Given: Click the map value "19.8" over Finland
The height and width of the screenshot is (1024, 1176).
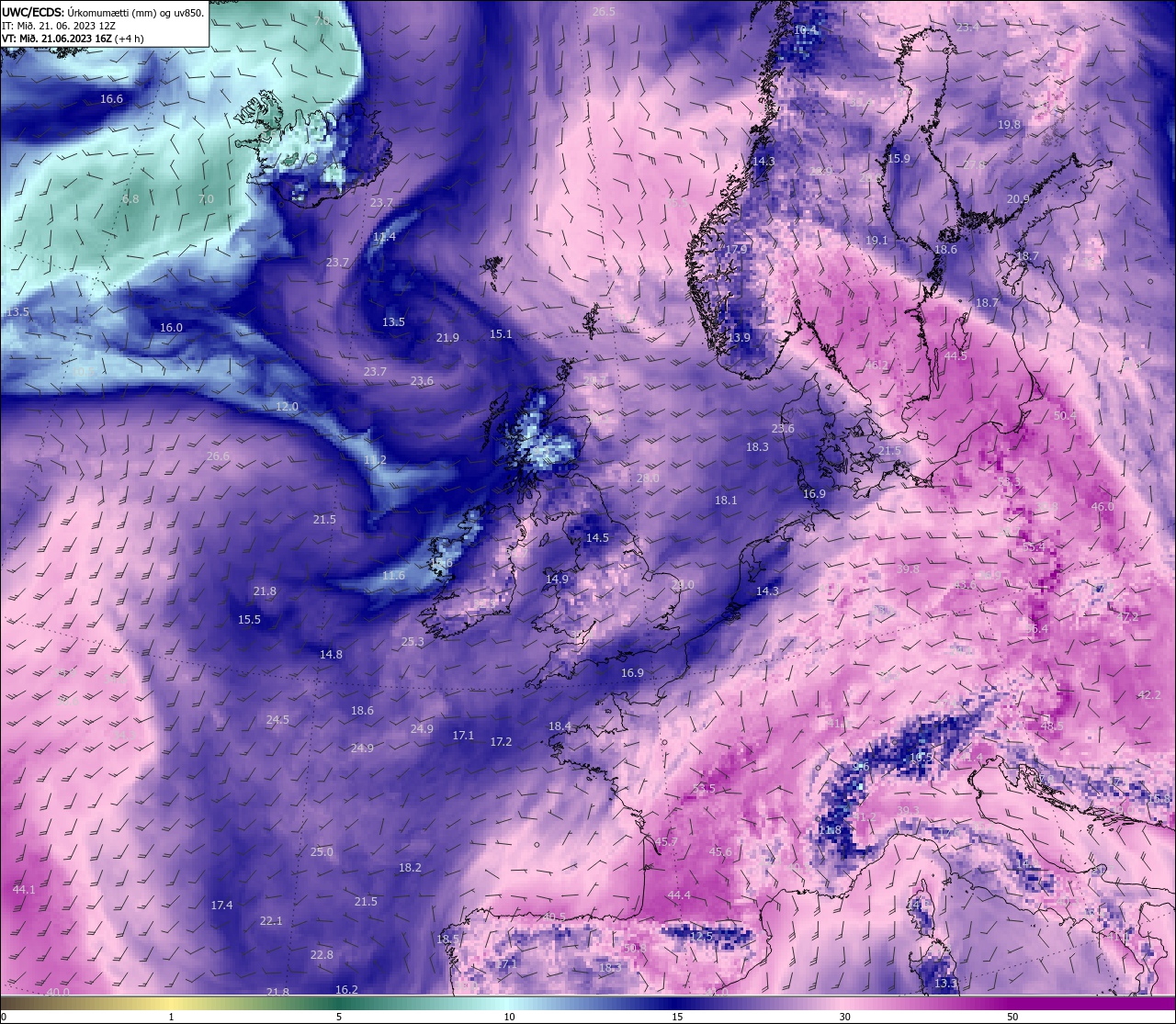Looking at the screenshot, I should point(1009,125).
